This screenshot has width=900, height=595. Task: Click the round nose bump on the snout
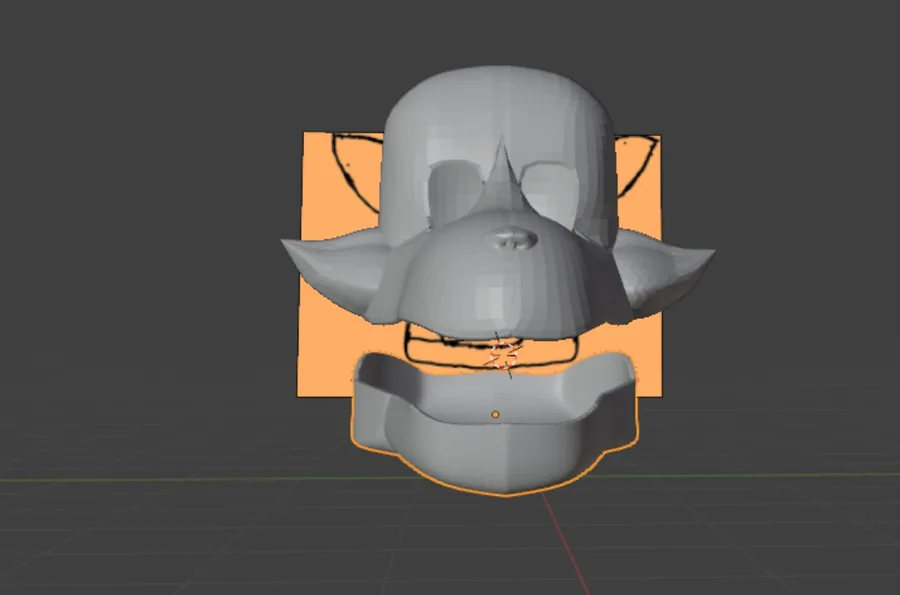pos(514,238)
